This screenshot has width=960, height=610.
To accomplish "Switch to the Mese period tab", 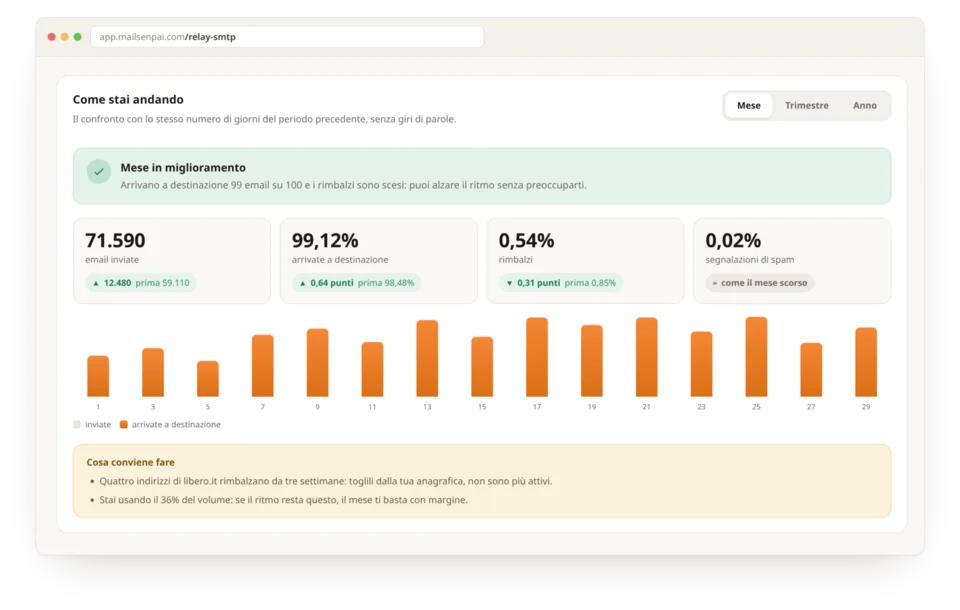I will pyautogui.click(x=748, y=105).
